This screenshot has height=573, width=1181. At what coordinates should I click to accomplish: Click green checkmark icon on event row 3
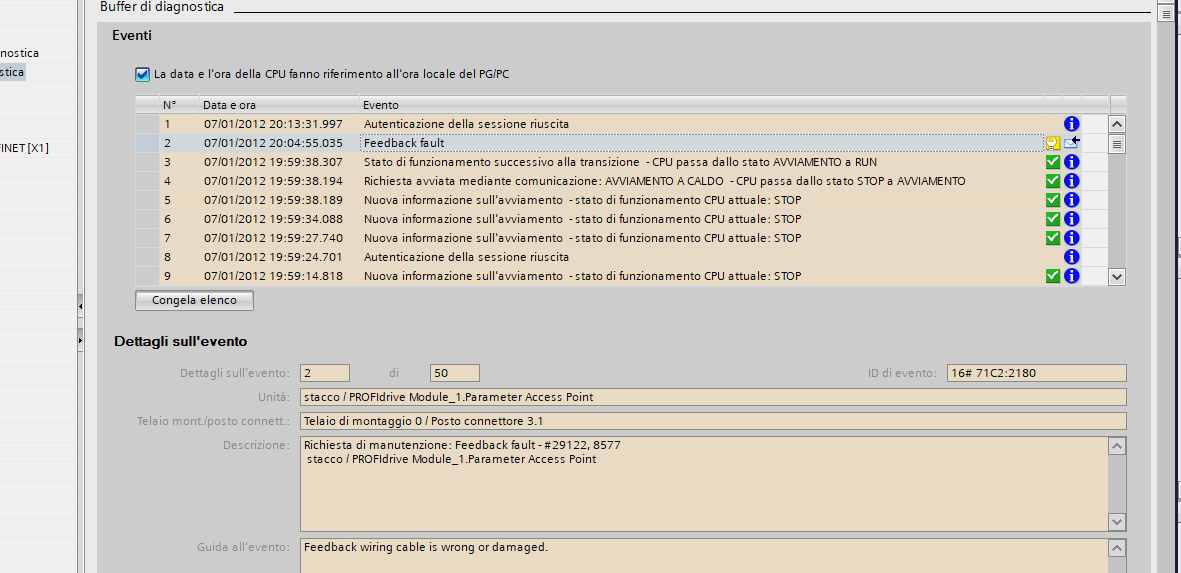[1052, 162]
